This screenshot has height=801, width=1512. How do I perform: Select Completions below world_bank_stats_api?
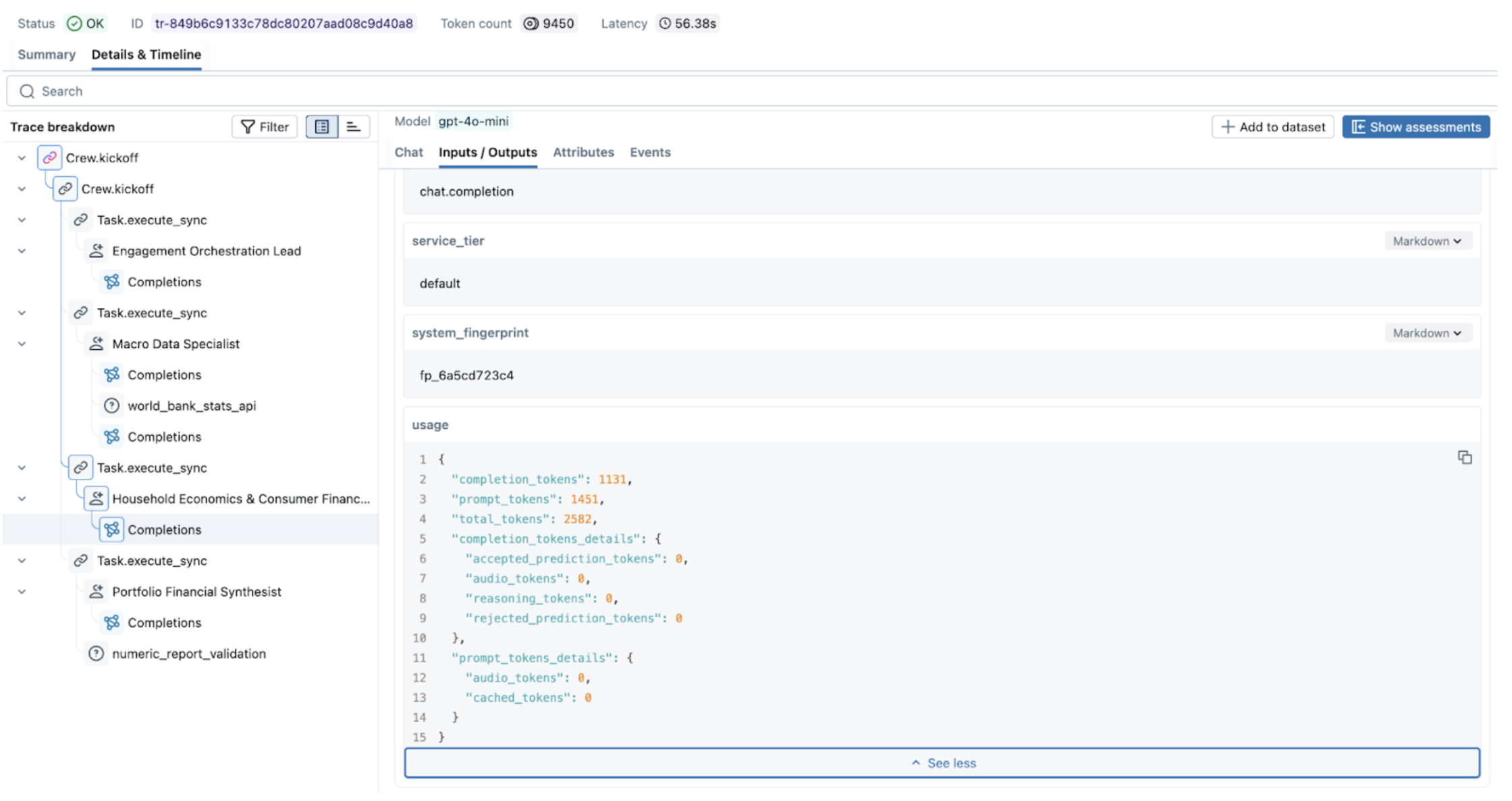click(191, 437)
